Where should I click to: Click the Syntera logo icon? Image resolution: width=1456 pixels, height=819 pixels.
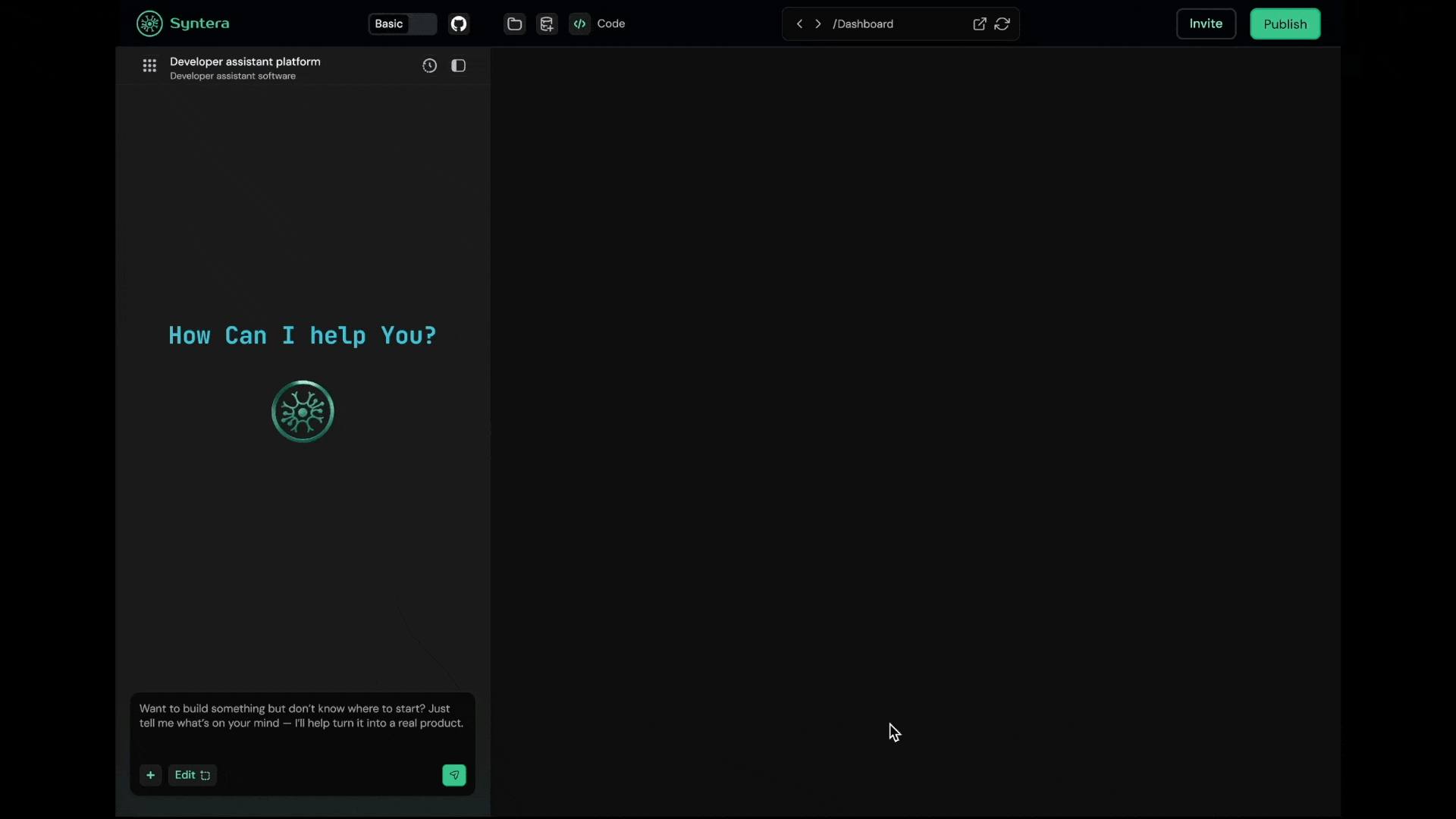(149, 24)
